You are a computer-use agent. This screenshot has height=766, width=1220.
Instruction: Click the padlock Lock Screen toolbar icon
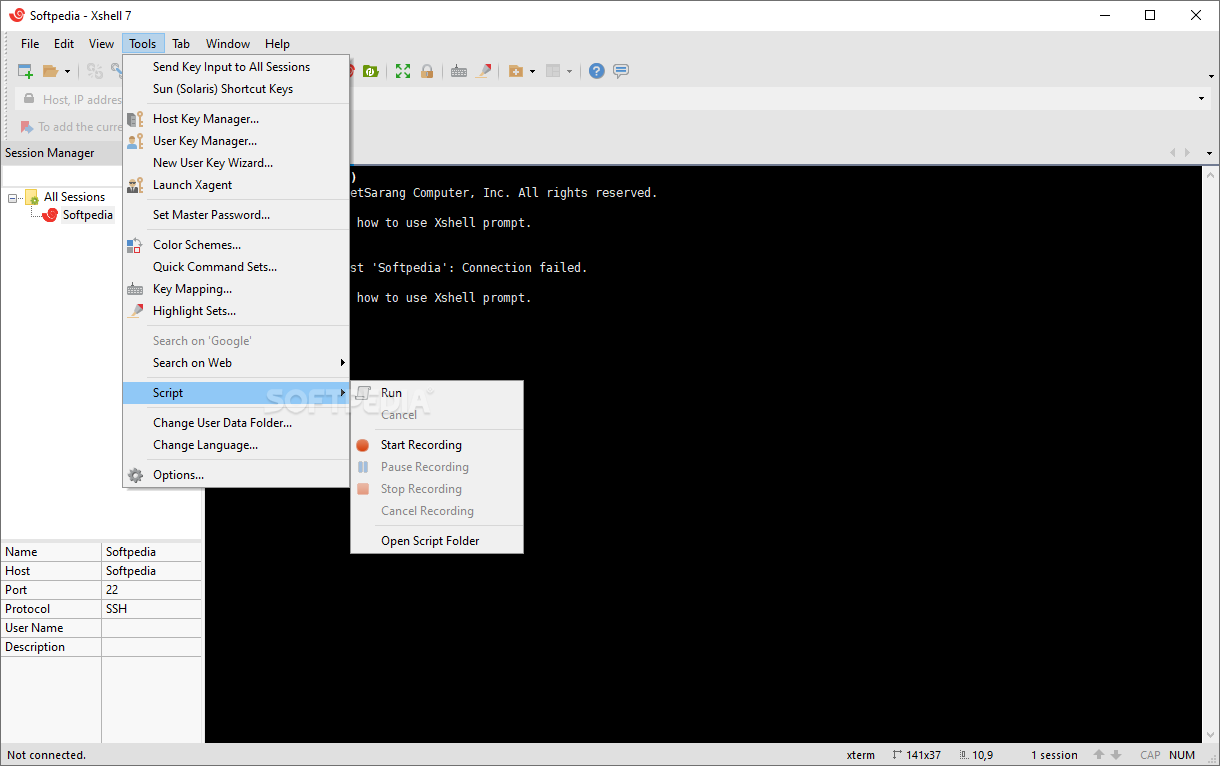(427, 71)
